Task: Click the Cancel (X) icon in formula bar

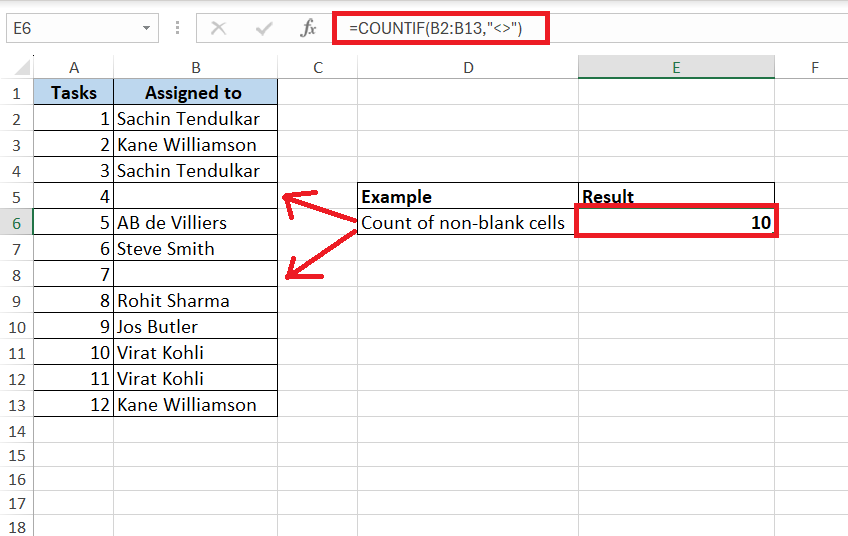Action: (x=218, y=28)
